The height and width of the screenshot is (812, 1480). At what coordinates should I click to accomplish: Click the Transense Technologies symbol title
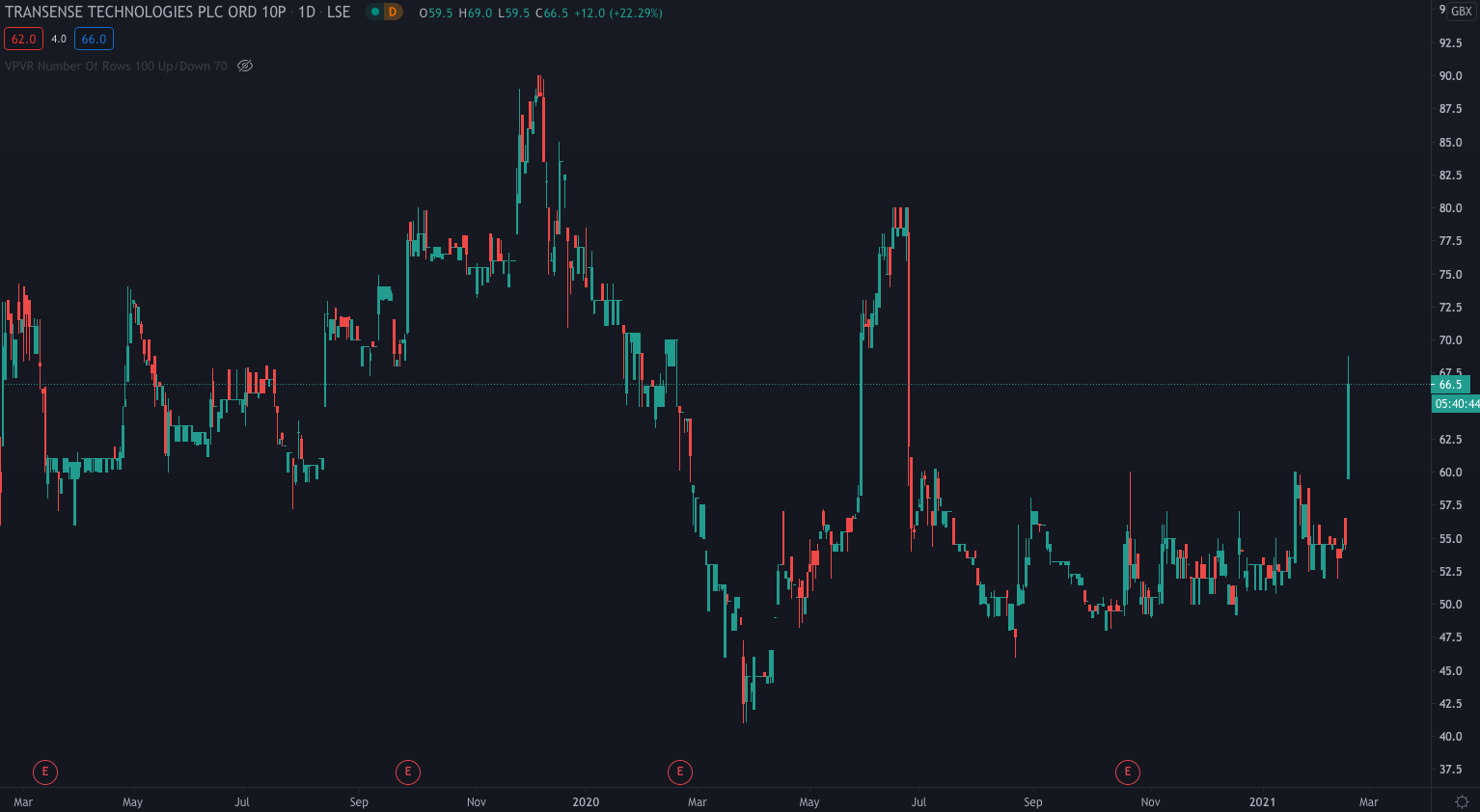click(145, 13)
